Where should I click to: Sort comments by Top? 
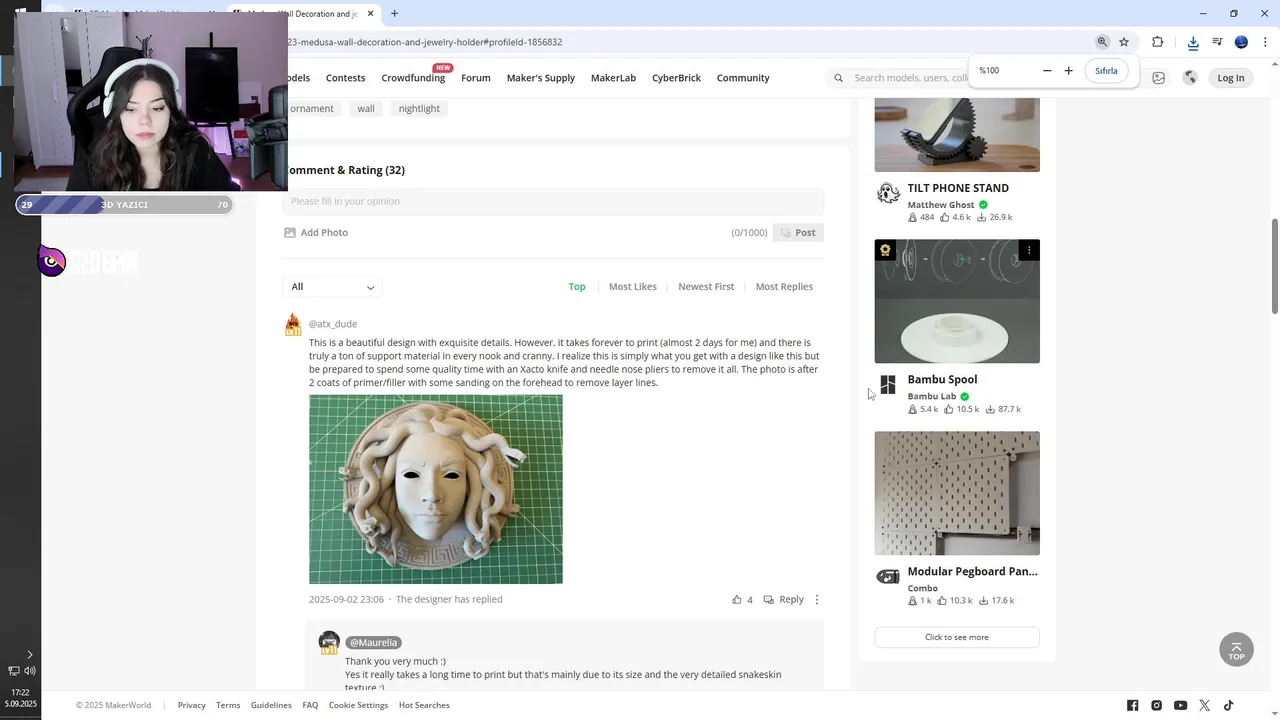click(577, 287)
